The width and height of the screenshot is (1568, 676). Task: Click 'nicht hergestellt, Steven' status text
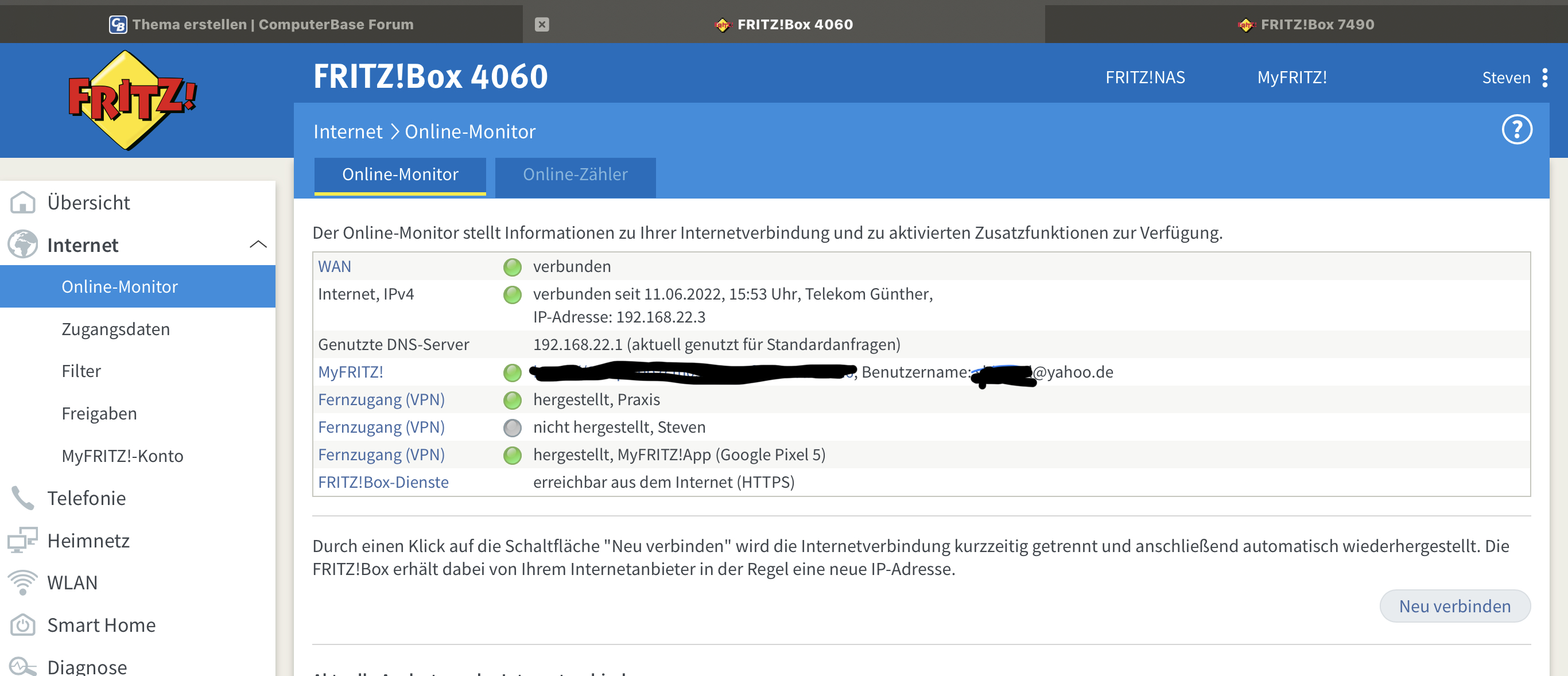tap(619, 427)
